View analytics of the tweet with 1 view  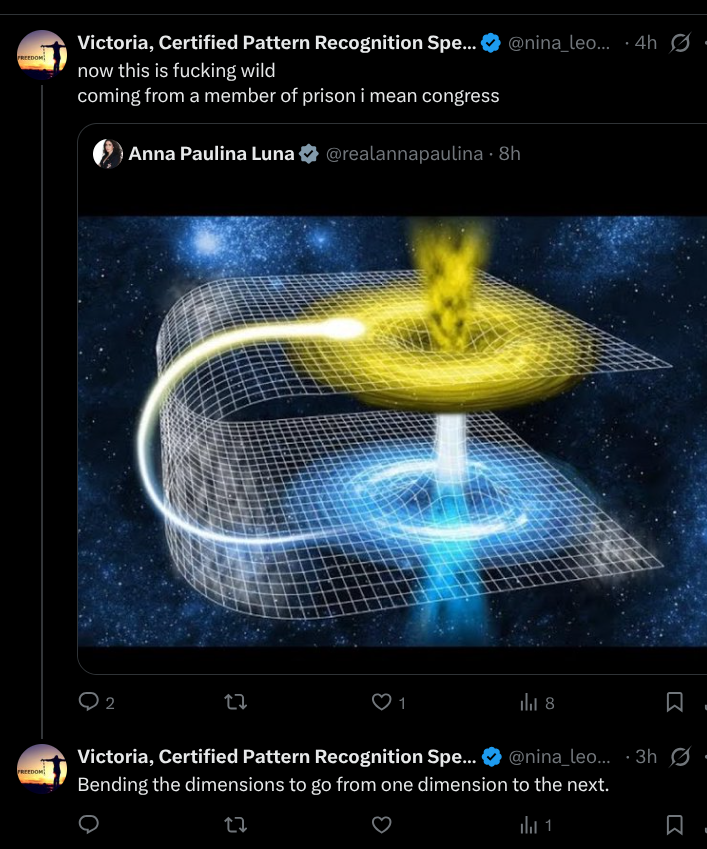click(x=528, y=825)
